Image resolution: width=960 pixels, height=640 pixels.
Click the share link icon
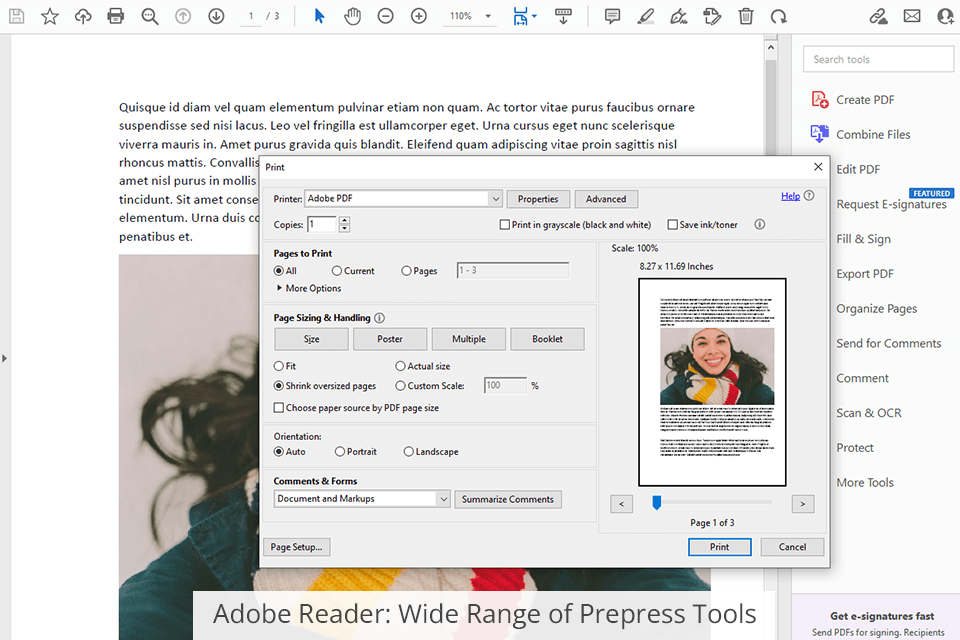(x=879, y=16)
